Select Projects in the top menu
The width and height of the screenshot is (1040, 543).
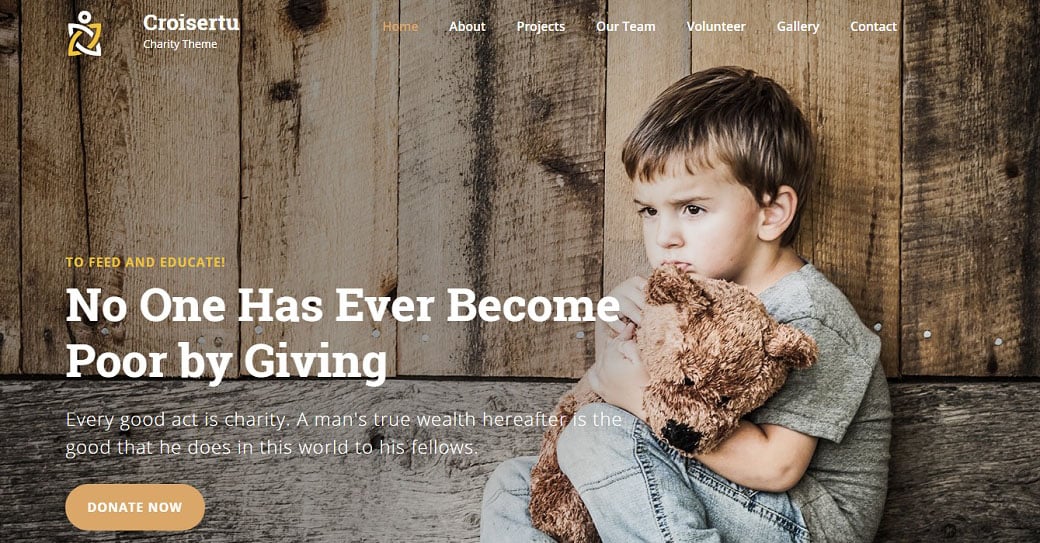coord(541,27)
